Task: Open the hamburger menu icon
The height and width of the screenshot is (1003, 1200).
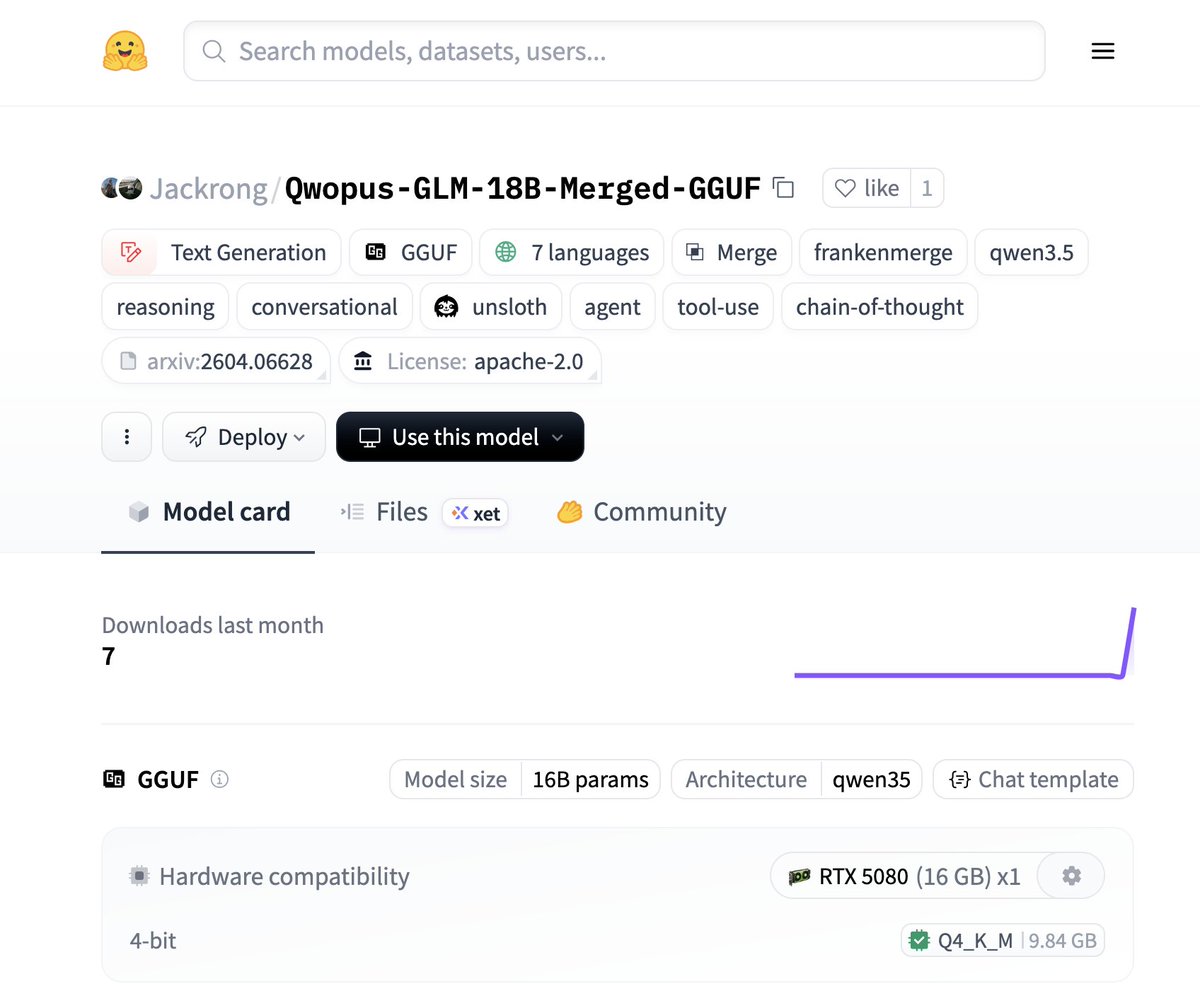Action: click(1103, 51)
